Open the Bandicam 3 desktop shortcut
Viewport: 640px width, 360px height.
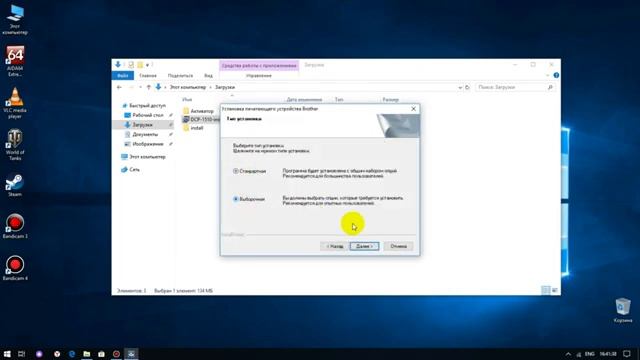click(x=15, y=226)
